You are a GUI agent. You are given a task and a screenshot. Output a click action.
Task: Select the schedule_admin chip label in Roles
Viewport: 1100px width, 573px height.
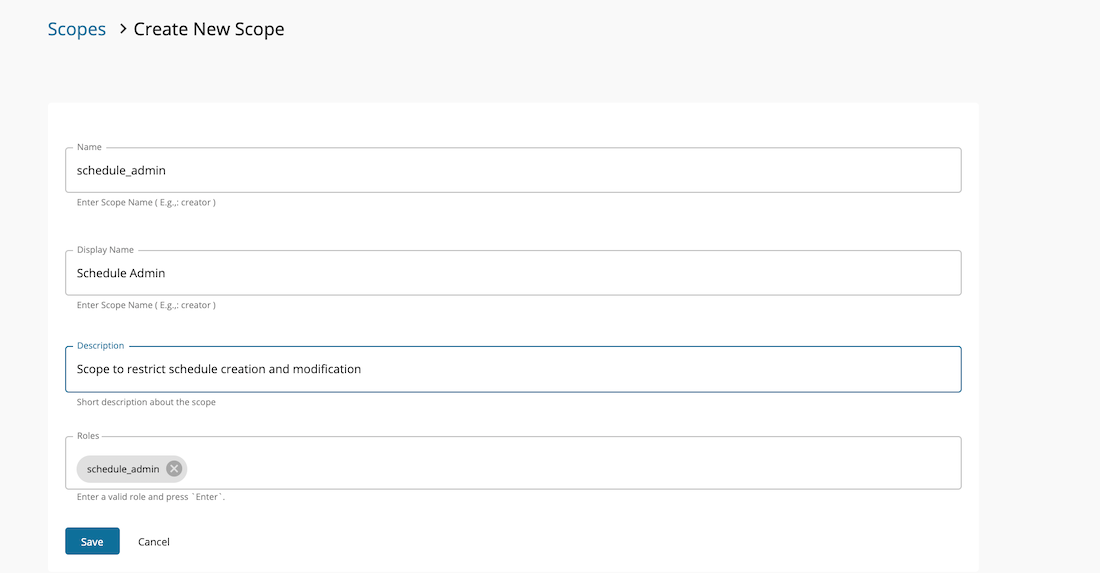(122, 469)
